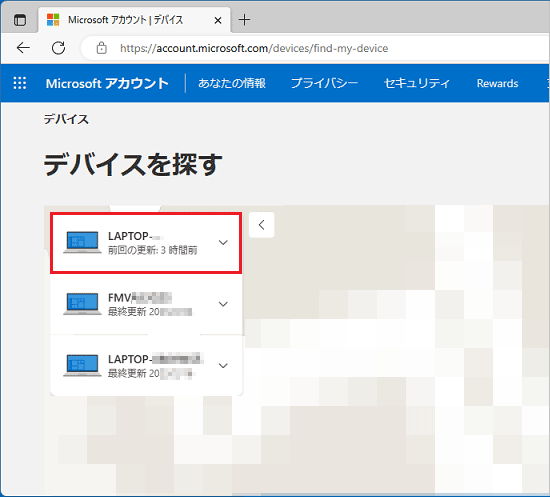Image resolution: width=550 pixels, height=497 pixels.
Task: Open the Microsoft app launcher grid
Action: coord(20,83)
